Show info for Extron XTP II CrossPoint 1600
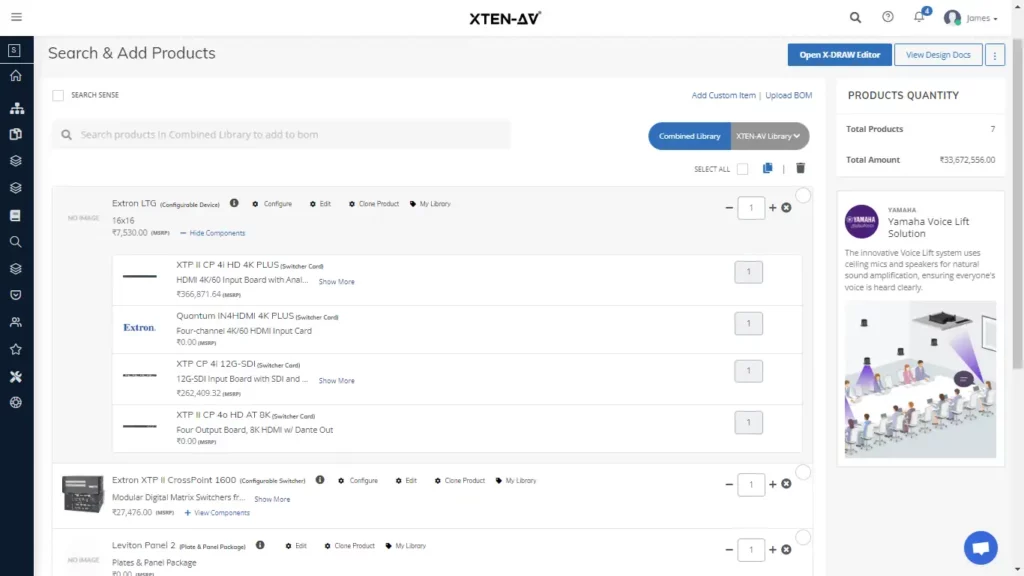This screenshot has height=576, width=1024. click(320, 480)
